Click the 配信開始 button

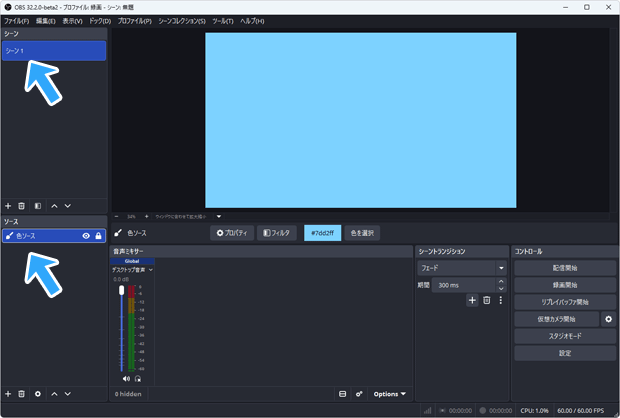[565, 268]
